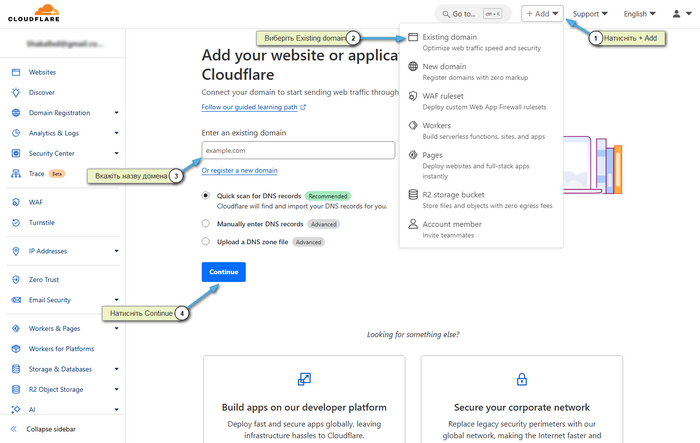Open the user account menu arrow

[x=689, y=14]
